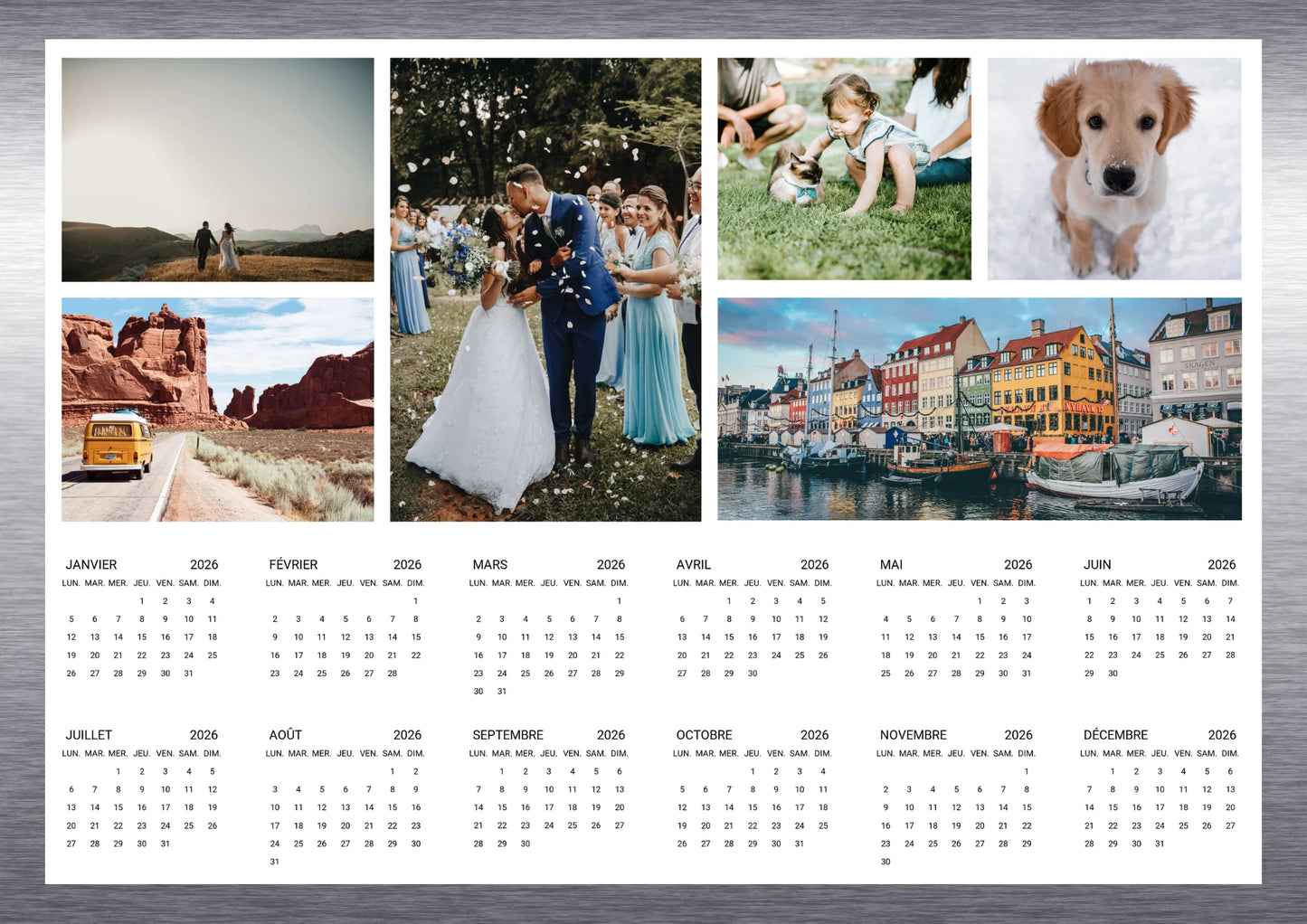Screen dimensions: 1307x924
Task: Open the golden puppy in snow photo
Action: [x=1113, y=169]
